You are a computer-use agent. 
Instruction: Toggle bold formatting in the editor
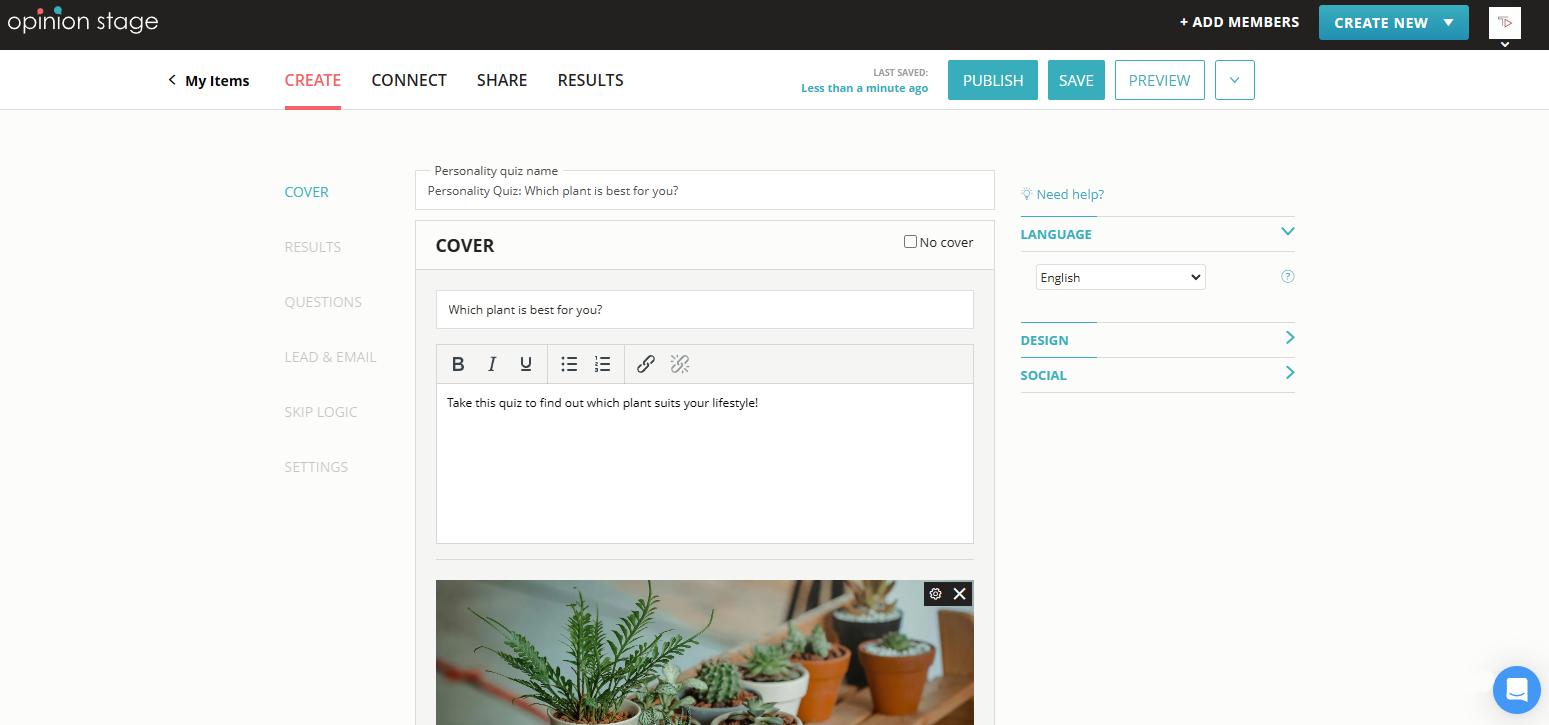[x=458, y=364]
